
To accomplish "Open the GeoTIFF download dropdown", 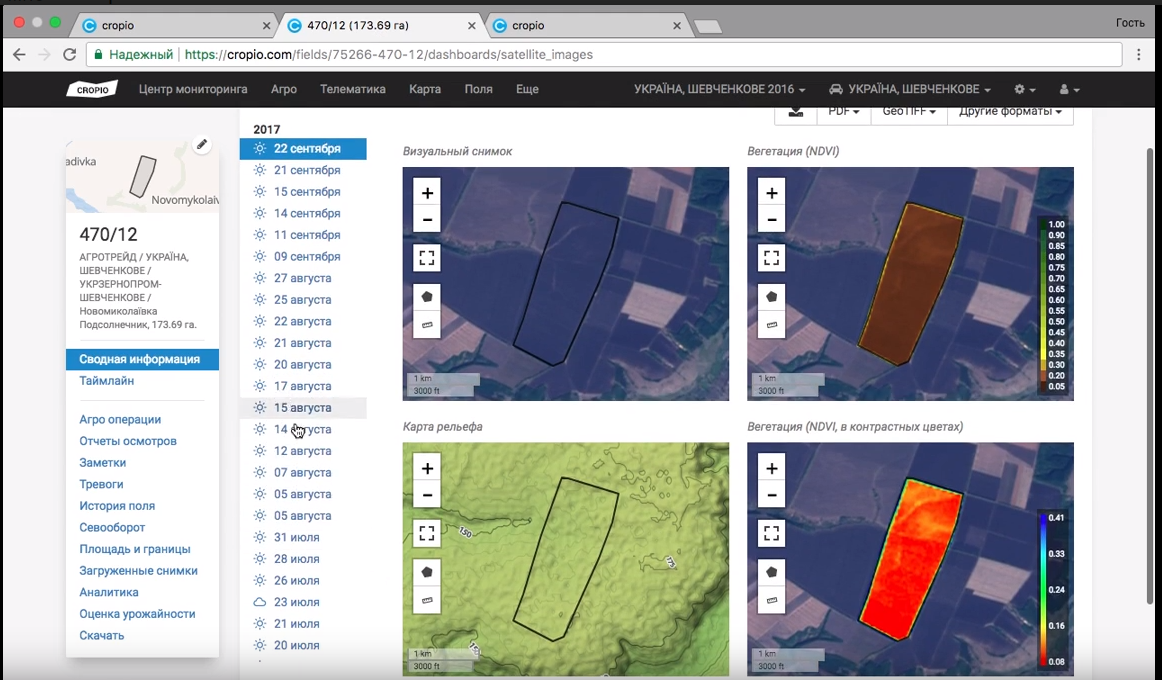I will pyautogui.click(x=908, y=112).
